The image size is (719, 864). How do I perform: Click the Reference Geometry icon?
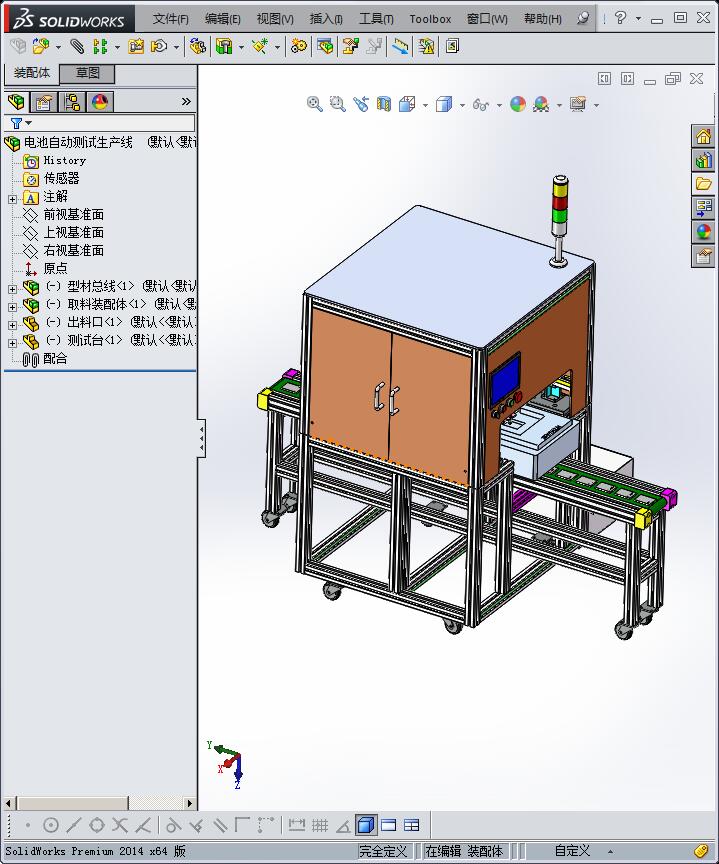click(260, 46)
